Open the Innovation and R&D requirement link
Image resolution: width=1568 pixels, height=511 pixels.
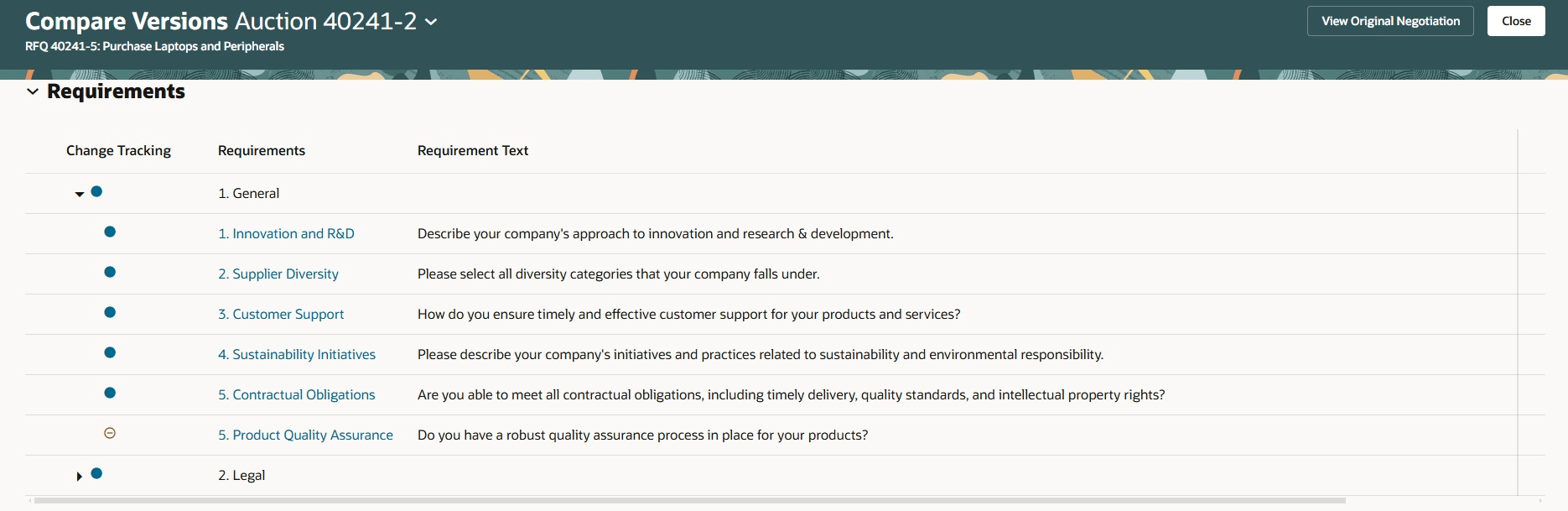[x=286, y=233]
